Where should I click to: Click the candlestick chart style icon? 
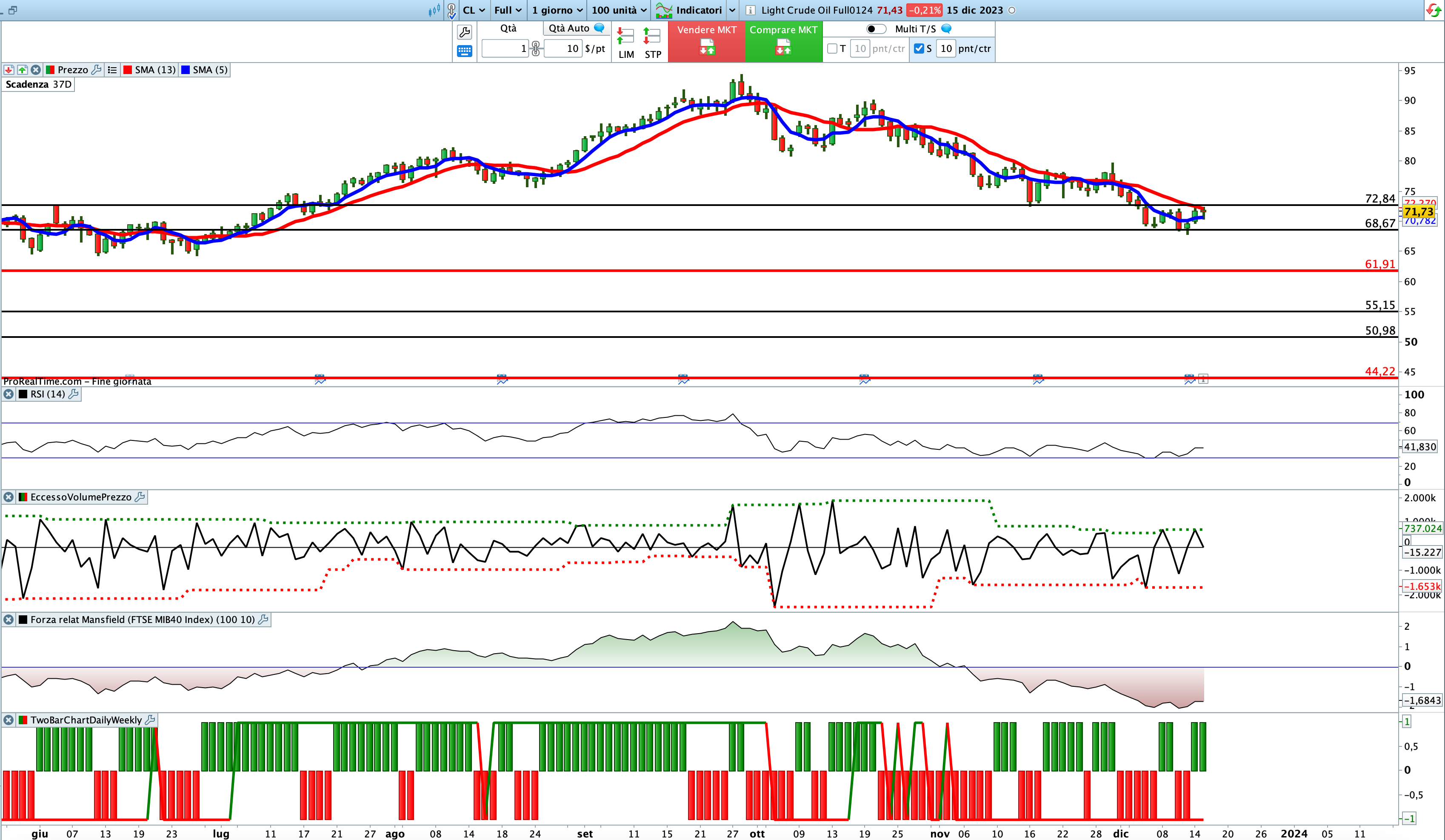tap(434, 10)
